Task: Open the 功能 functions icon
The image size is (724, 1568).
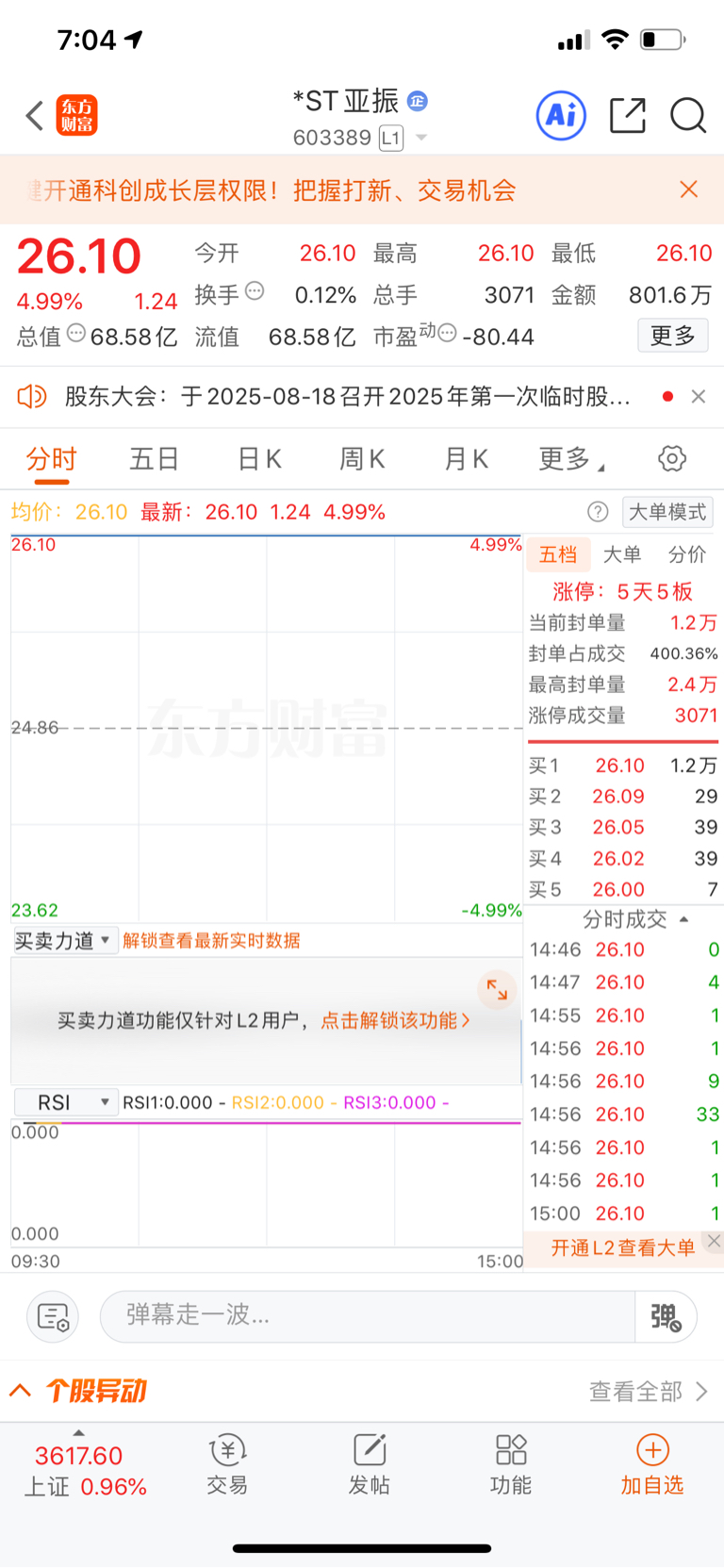Action: point(511,1464)
